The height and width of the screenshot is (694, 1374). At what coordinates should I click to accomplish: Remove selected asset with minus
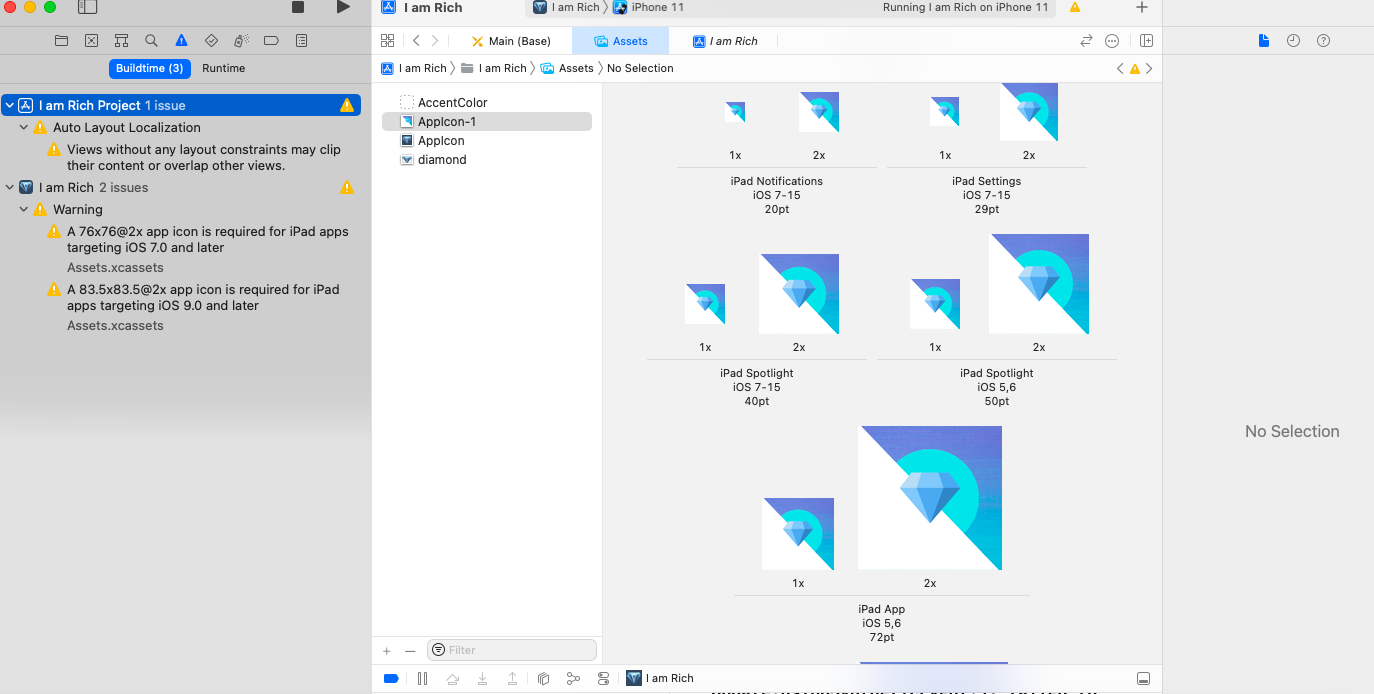[410, 650]
